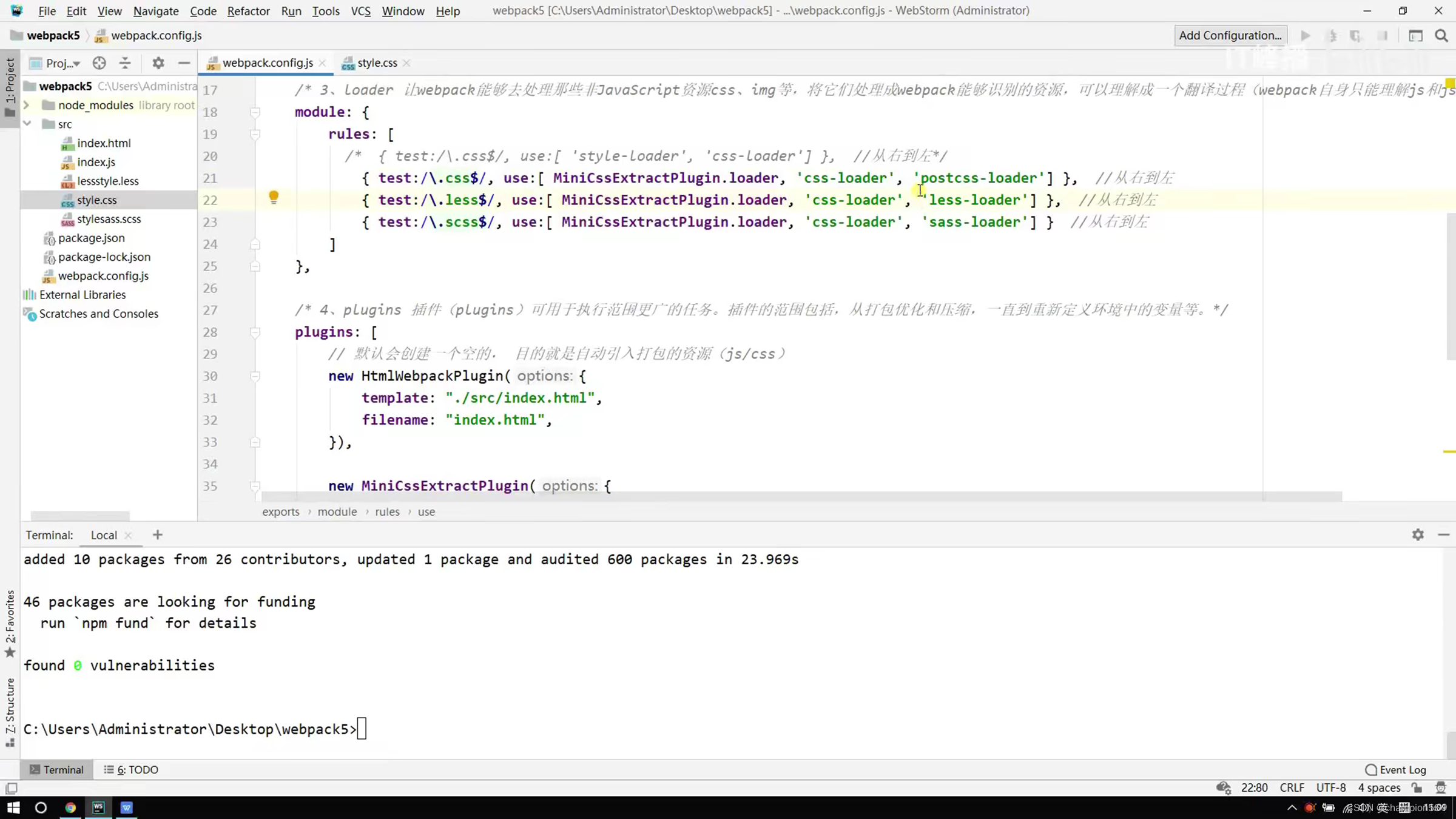Show hidden tray icons chevron
This screenshot has width=1456, height=819.
coord(1292,807)
